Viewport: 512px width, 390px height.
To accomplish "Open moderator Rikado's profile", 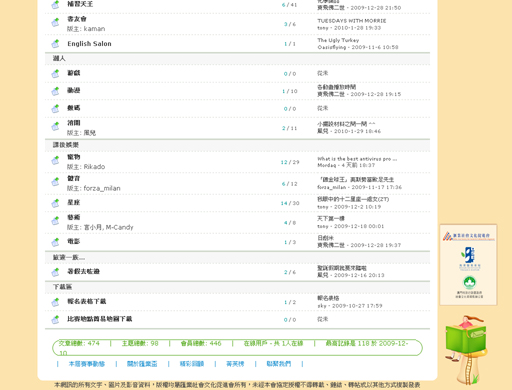I will 94,167.
